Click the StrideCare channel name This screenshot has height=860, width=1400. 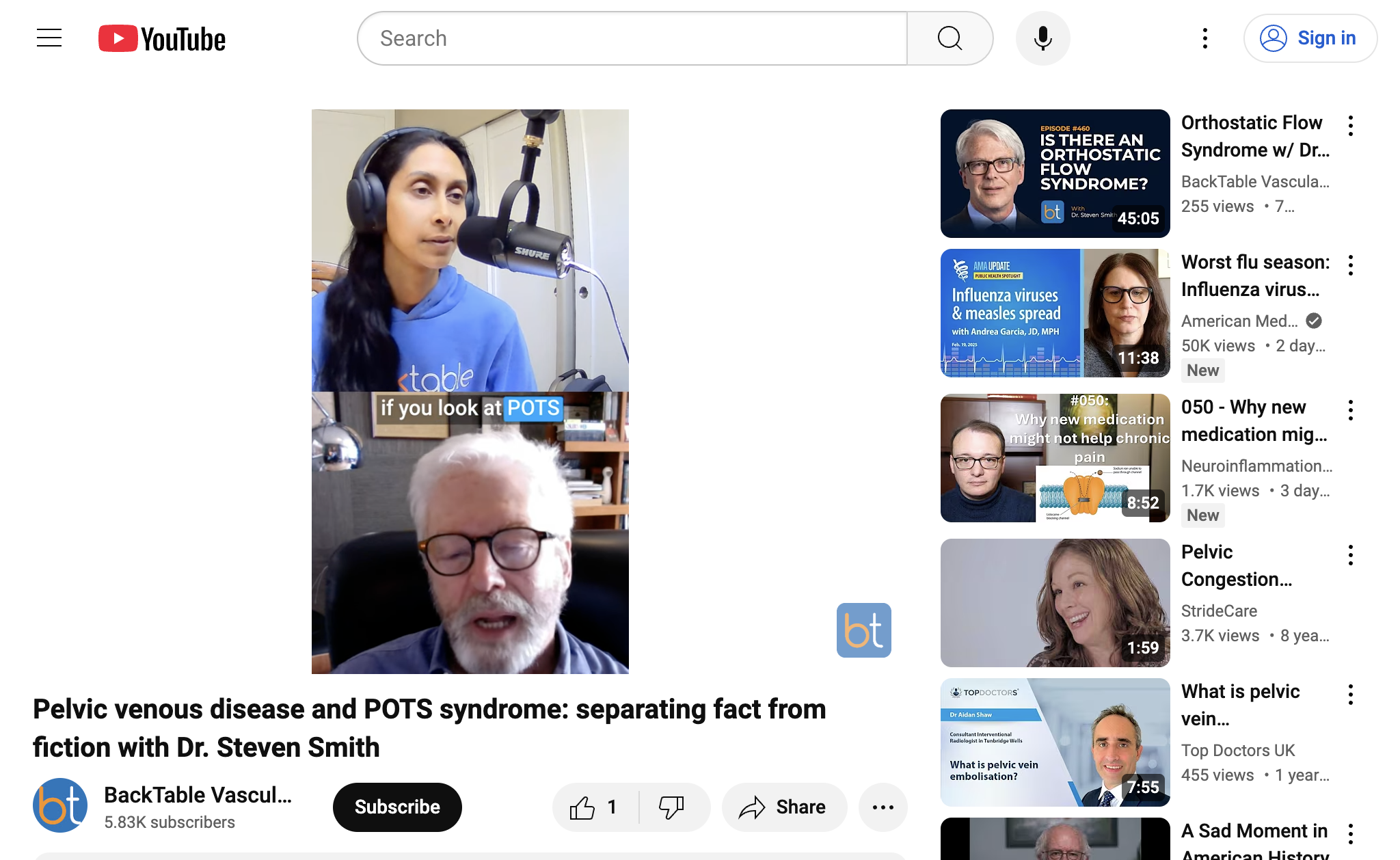(x=1219, y=610)
